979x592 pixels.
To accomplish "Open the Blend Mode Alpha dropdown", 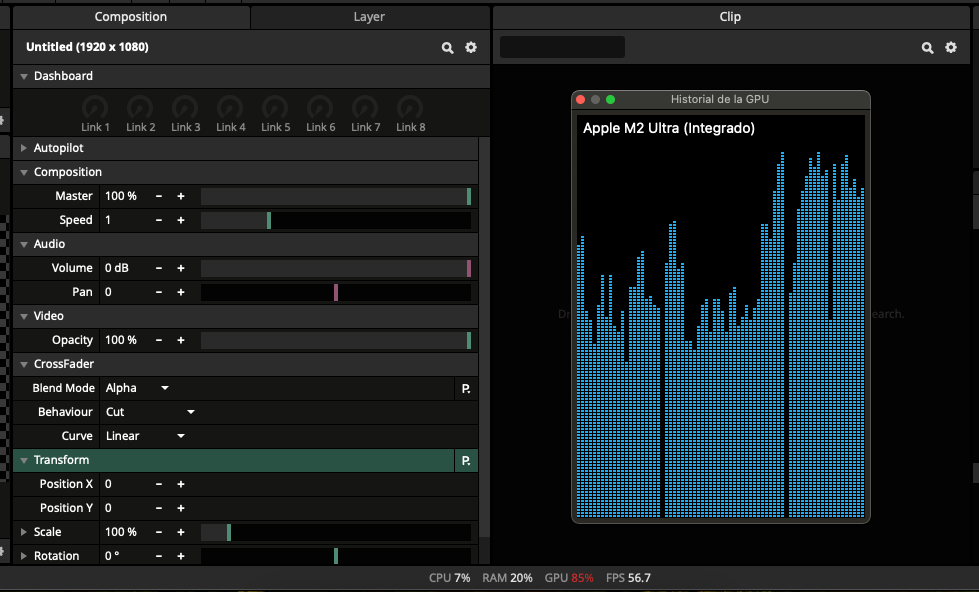I will [x=137, y=388].
